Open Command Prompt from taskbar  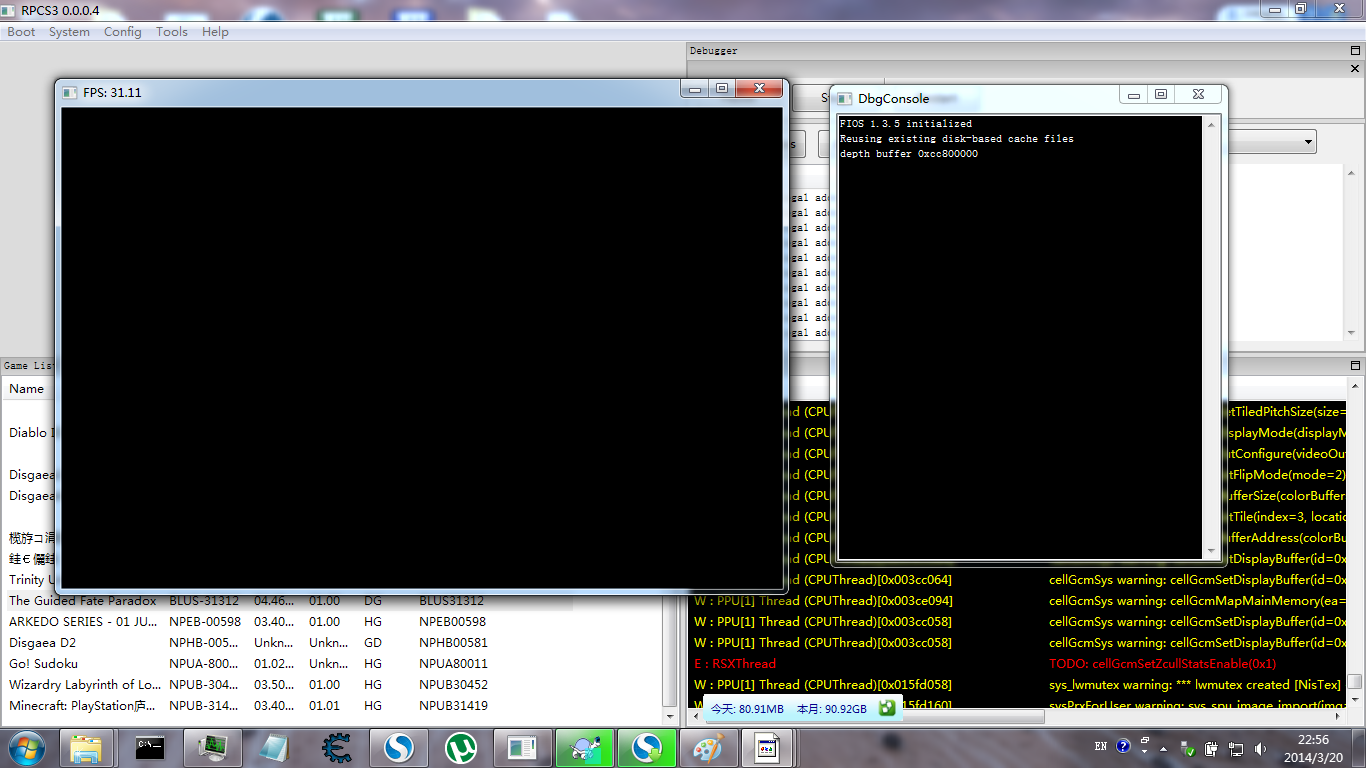pyautogui.click(x=149, y=747)
